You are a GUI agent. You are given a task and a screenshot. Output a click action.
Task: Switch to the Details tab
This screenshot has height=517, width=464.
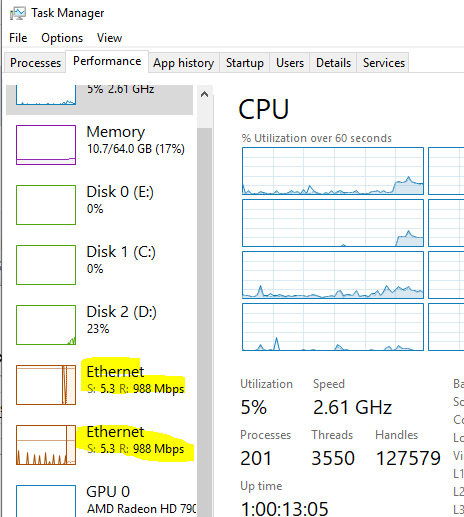point(333,63)
